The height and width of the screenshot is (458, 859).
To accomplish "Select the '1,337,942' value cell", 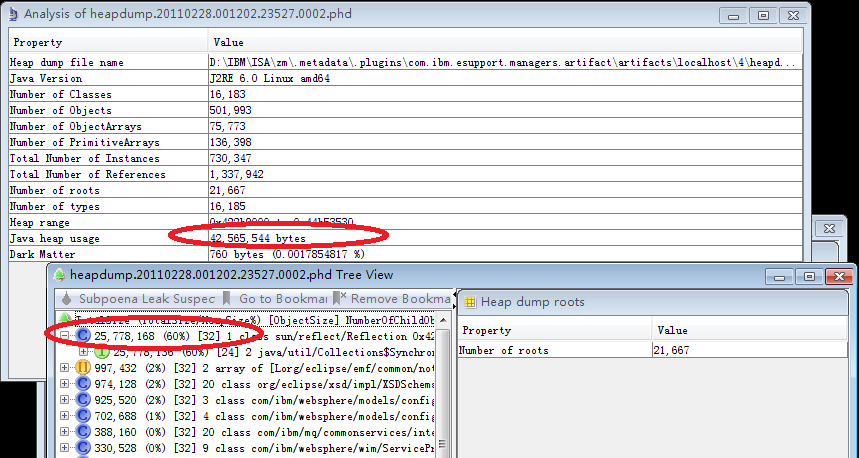I will (505, 174).
